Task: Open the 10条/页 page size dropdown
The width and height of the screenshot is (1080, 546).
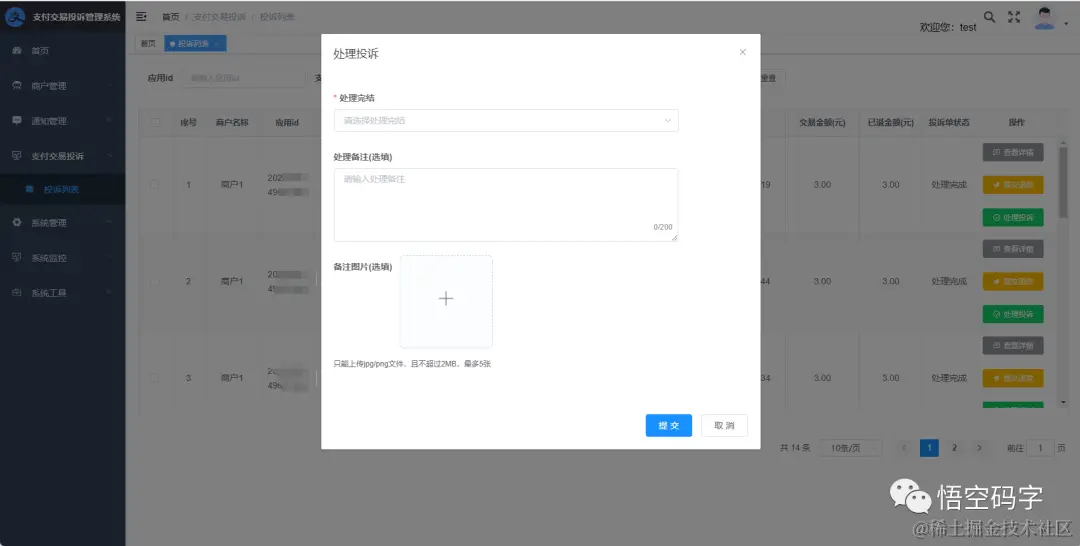Action: click(x=851, y=448)
